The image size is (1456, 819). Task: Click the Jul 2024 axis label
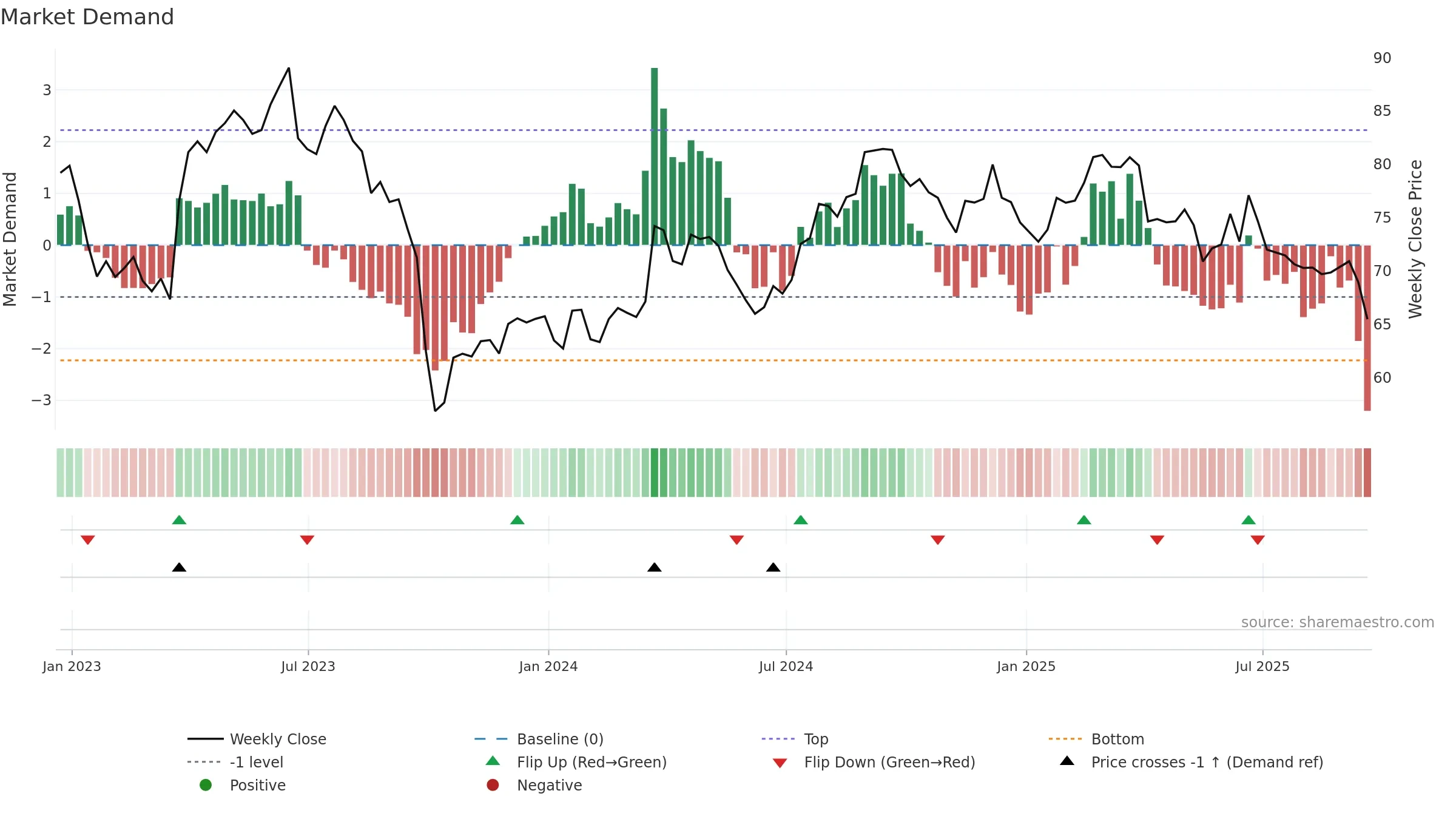tap(786, 666)
